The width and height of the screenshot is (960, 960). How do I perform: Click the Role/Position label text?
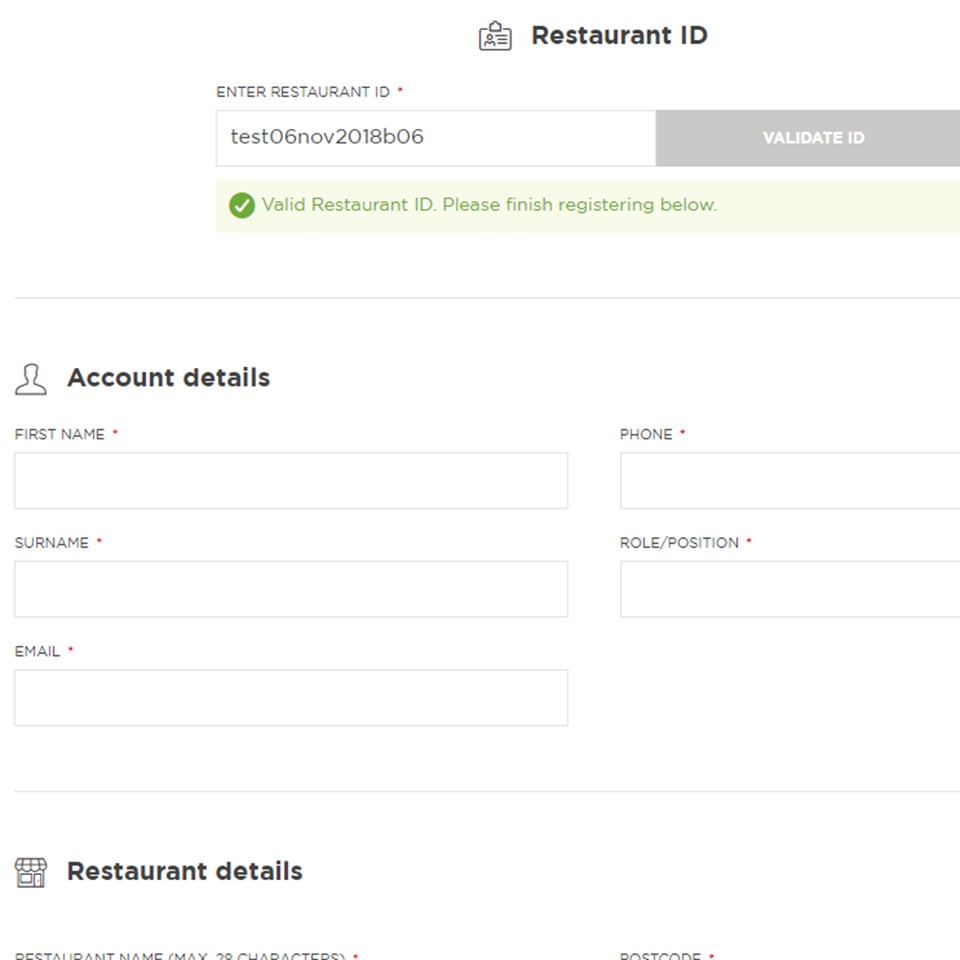tap(679, 542)
